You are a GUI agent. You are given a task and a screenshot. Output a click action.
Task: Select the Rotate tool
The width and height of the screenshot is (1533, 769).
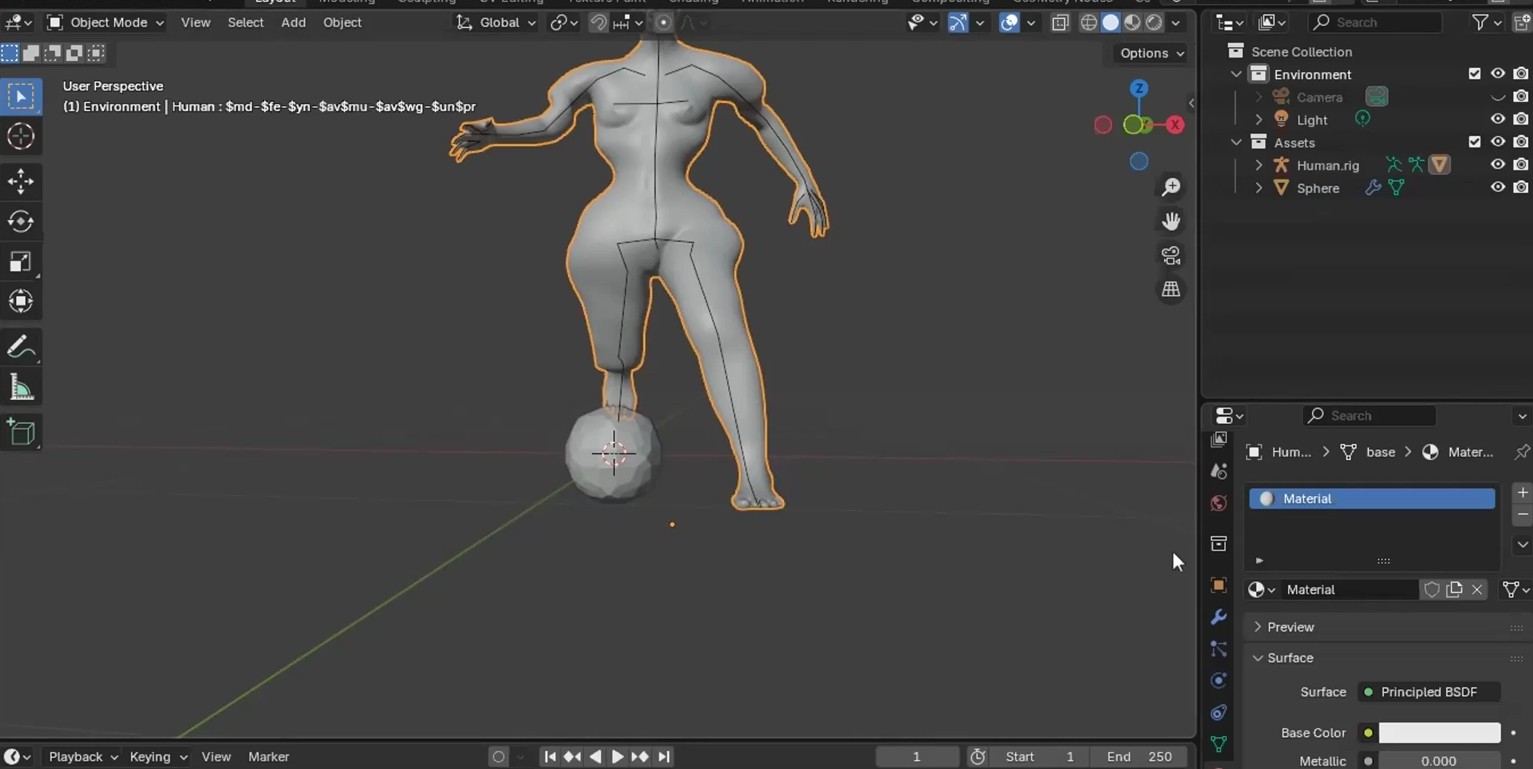pos(21,221)
